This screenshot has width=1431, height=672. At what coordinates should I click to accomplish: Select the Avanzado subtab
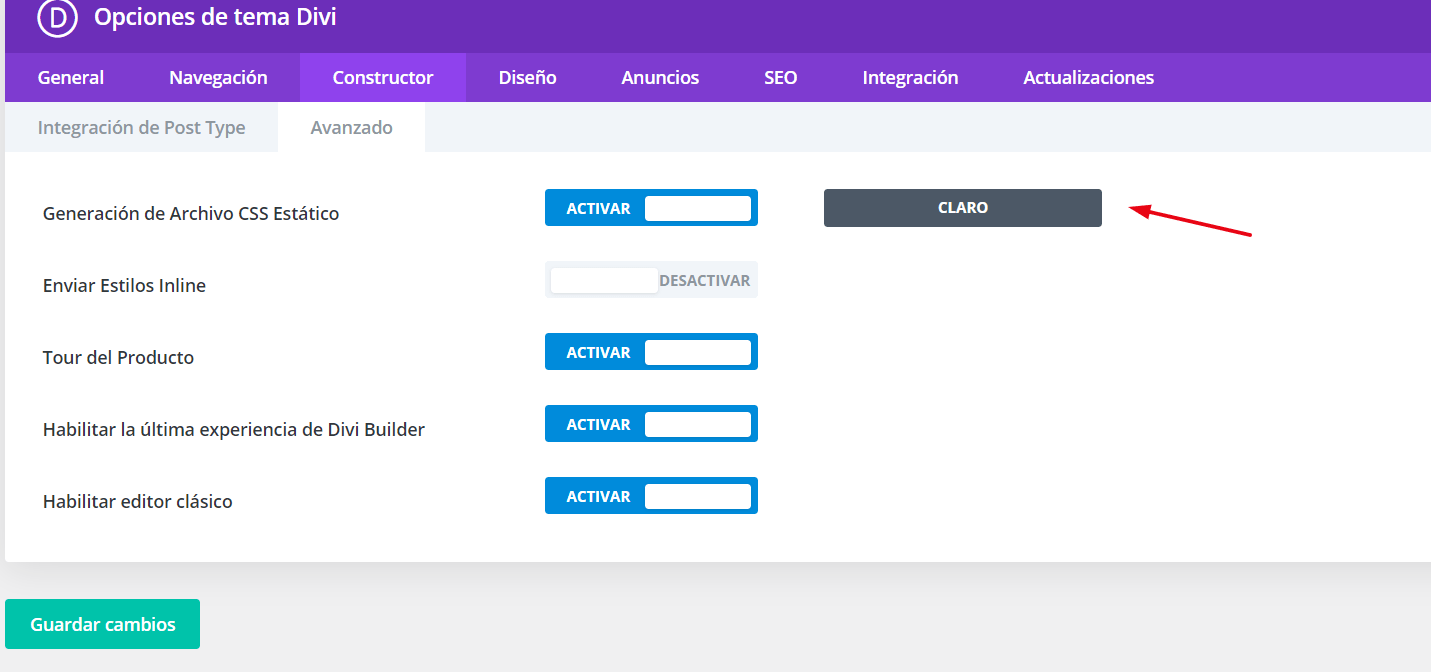352,128
